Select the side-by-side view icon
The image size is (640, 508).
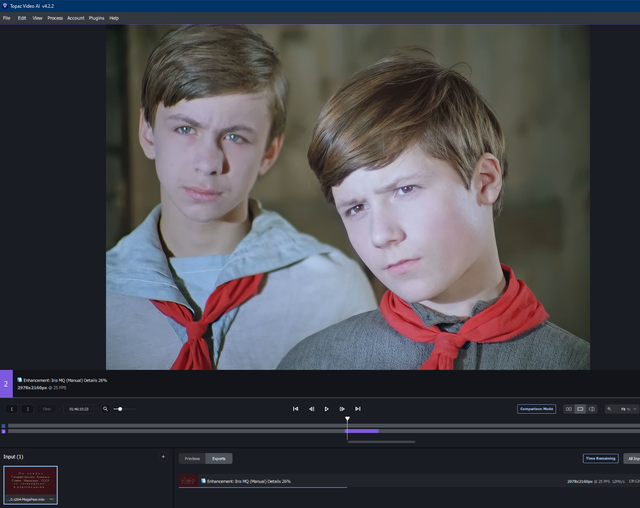tap(569, 409)
